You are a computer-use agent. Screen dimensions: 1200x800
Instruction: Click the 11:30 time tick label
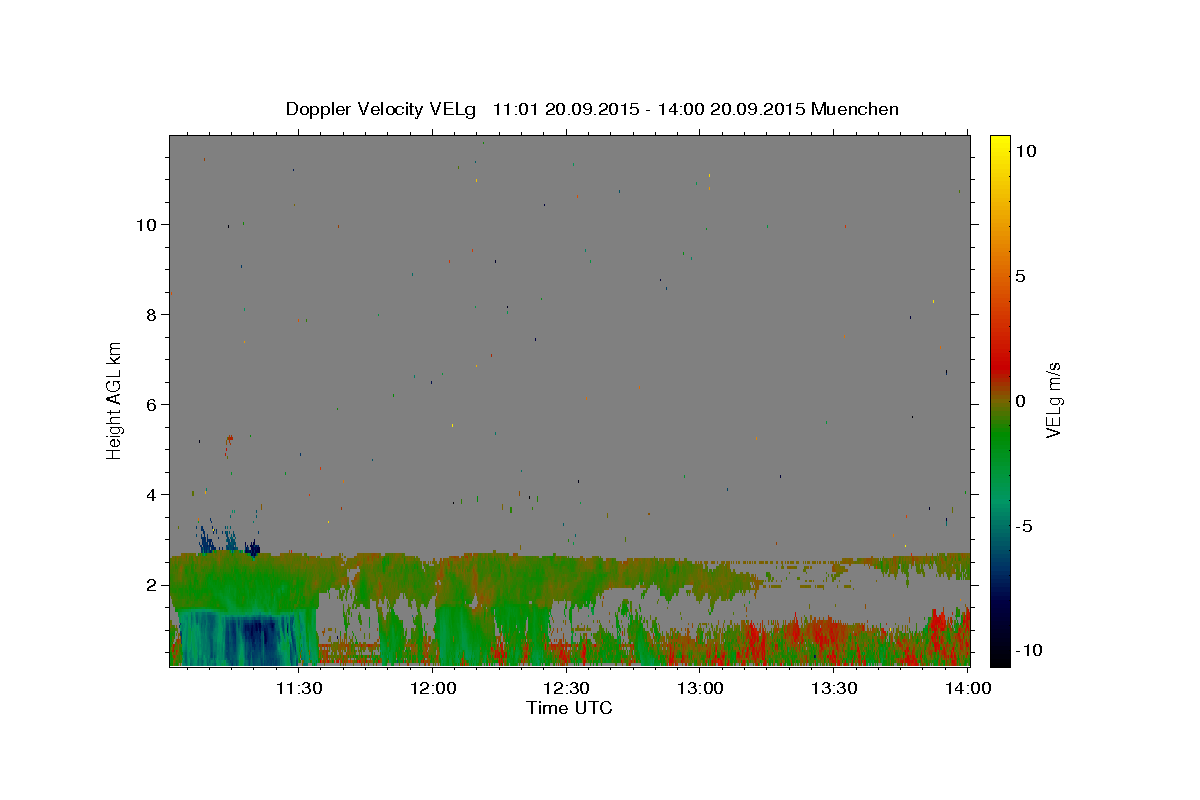point(299,688)
